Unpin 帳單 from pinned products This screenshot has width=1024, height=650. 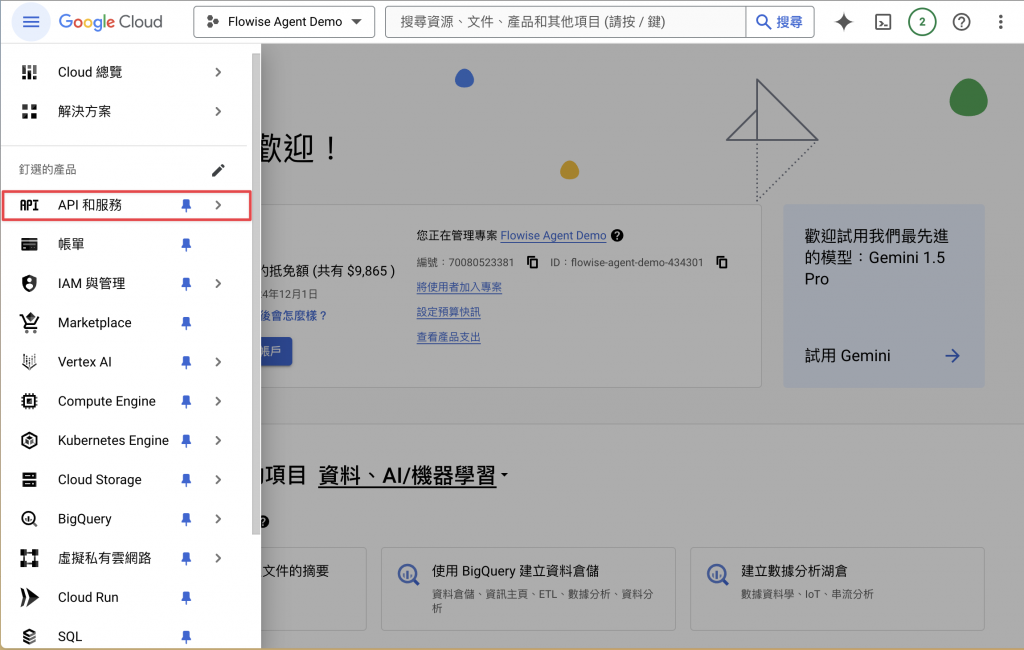pos(186,244)
